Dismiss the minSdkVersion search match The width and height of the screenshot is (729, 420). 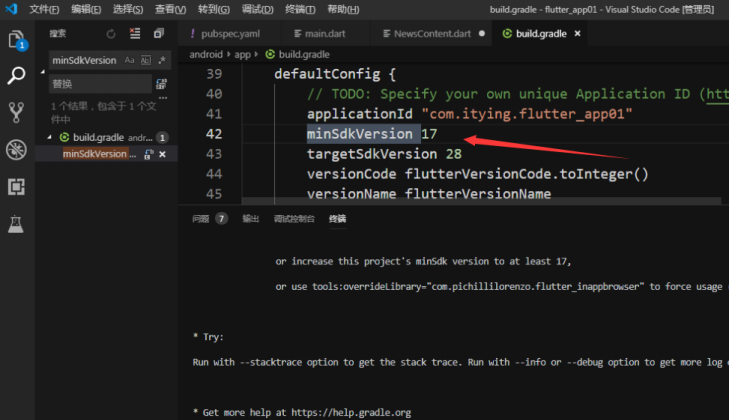(163, 154)
